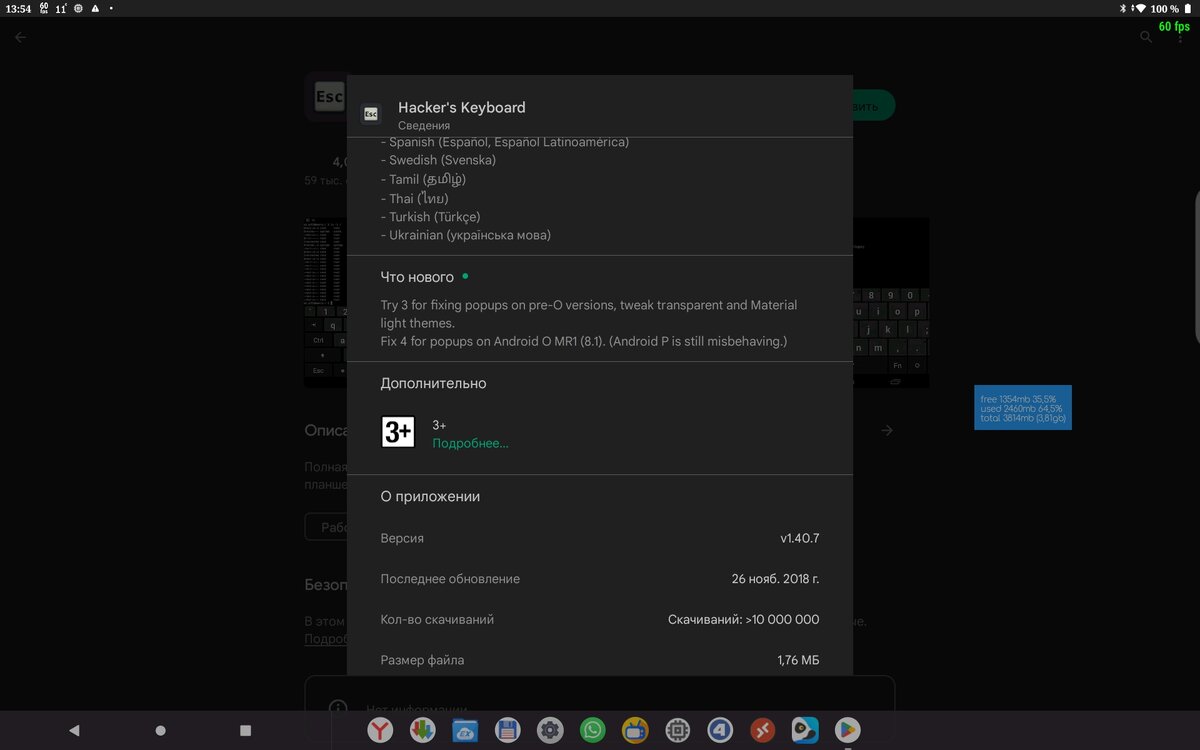Open the yellow TV app icon
The image size is (1200, 750).
click(635, 730)
